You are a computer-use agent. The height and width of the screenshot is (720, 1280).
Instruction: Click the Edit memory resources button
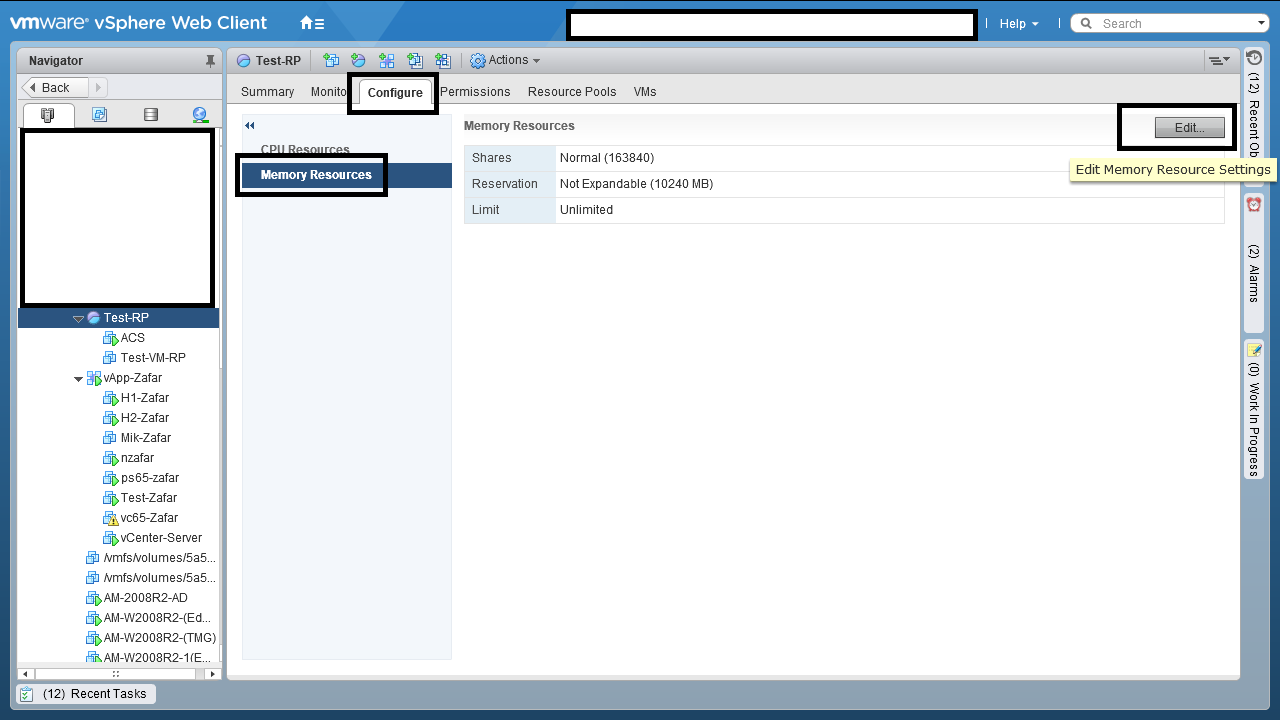[1190, 128]
